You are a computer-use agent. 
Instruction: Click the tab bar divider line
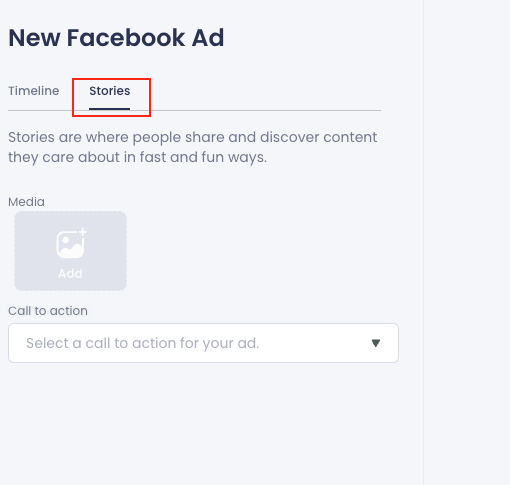click(x=194, y=110)
